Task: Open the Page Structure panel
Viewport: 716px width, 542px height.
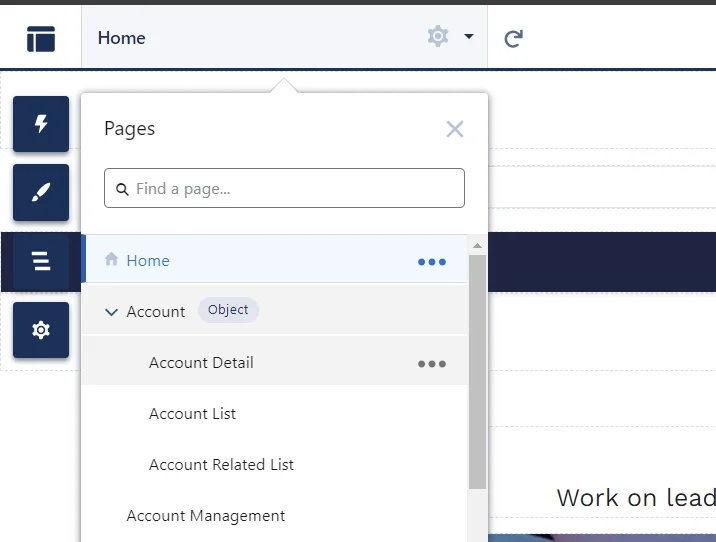Action: point(41,262)
